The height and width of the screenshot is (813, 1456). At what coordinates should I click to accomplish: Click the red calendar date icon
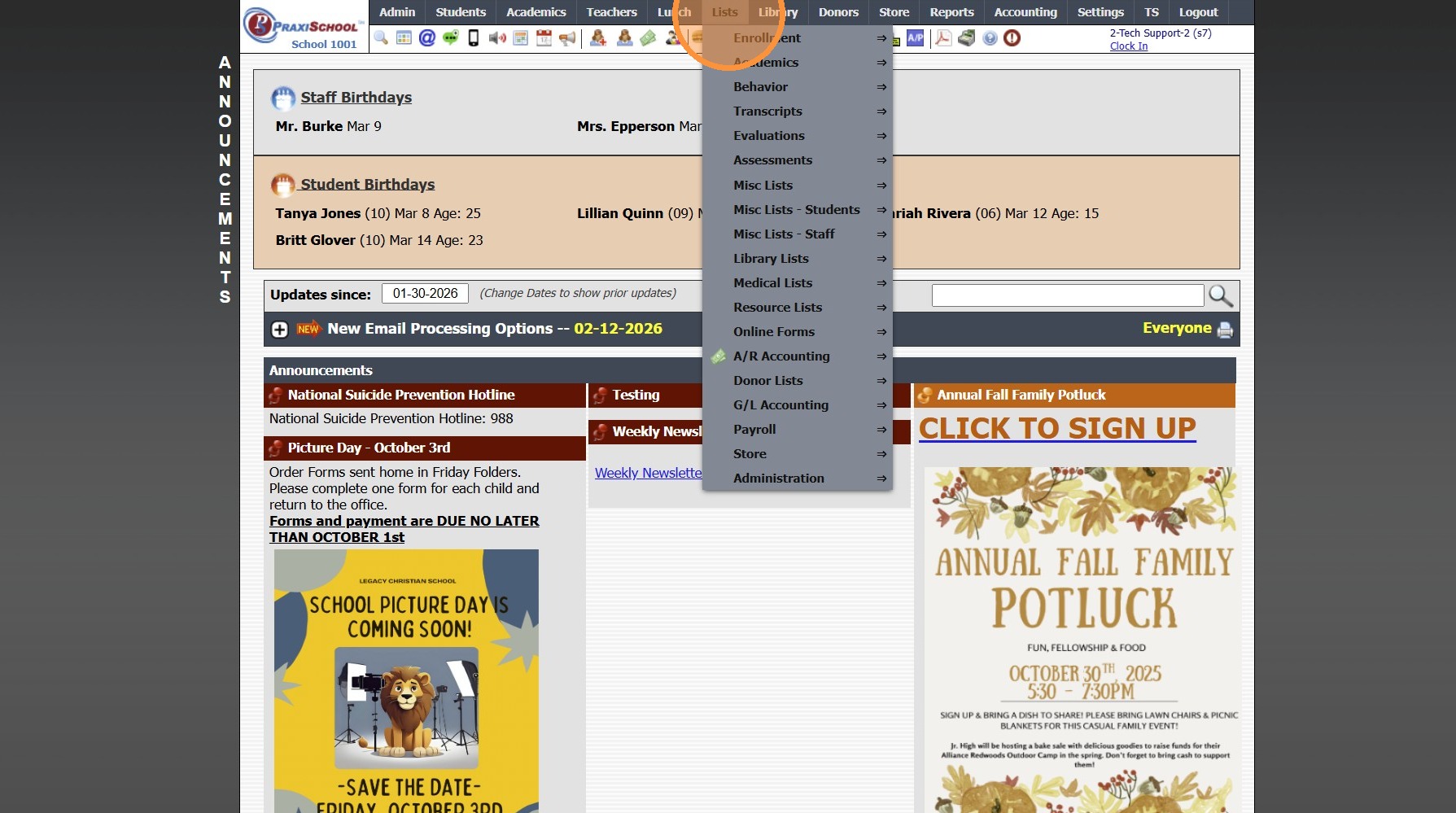click(544, 38)
